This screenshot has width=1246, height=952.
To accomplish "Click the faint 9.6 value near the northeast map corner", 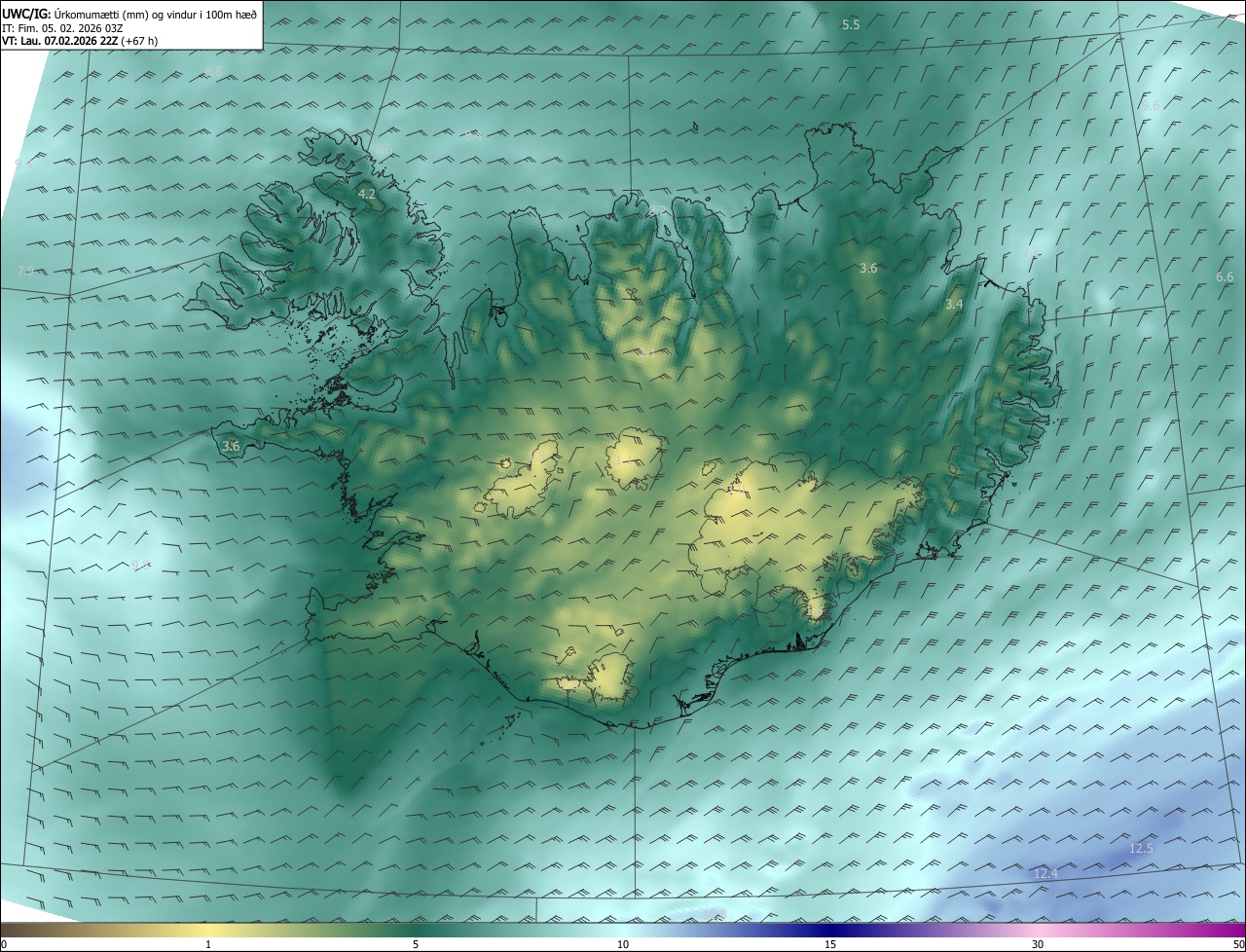I will pyautogui.click(x=1152, y=105).
